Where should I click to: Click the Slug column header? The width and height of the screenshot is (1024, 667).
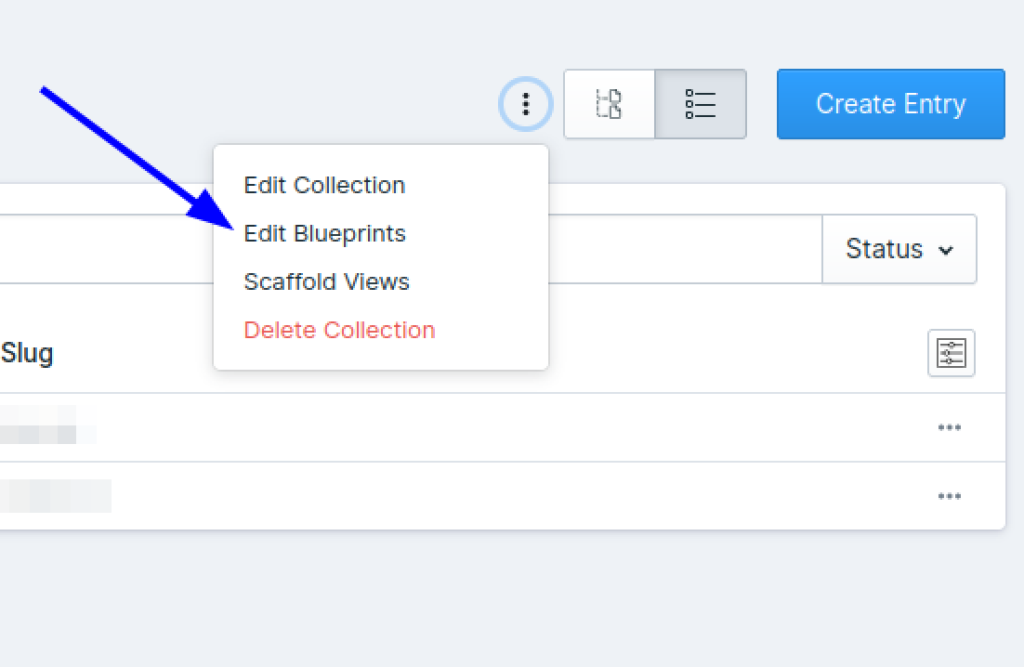(x=27, y=353)
